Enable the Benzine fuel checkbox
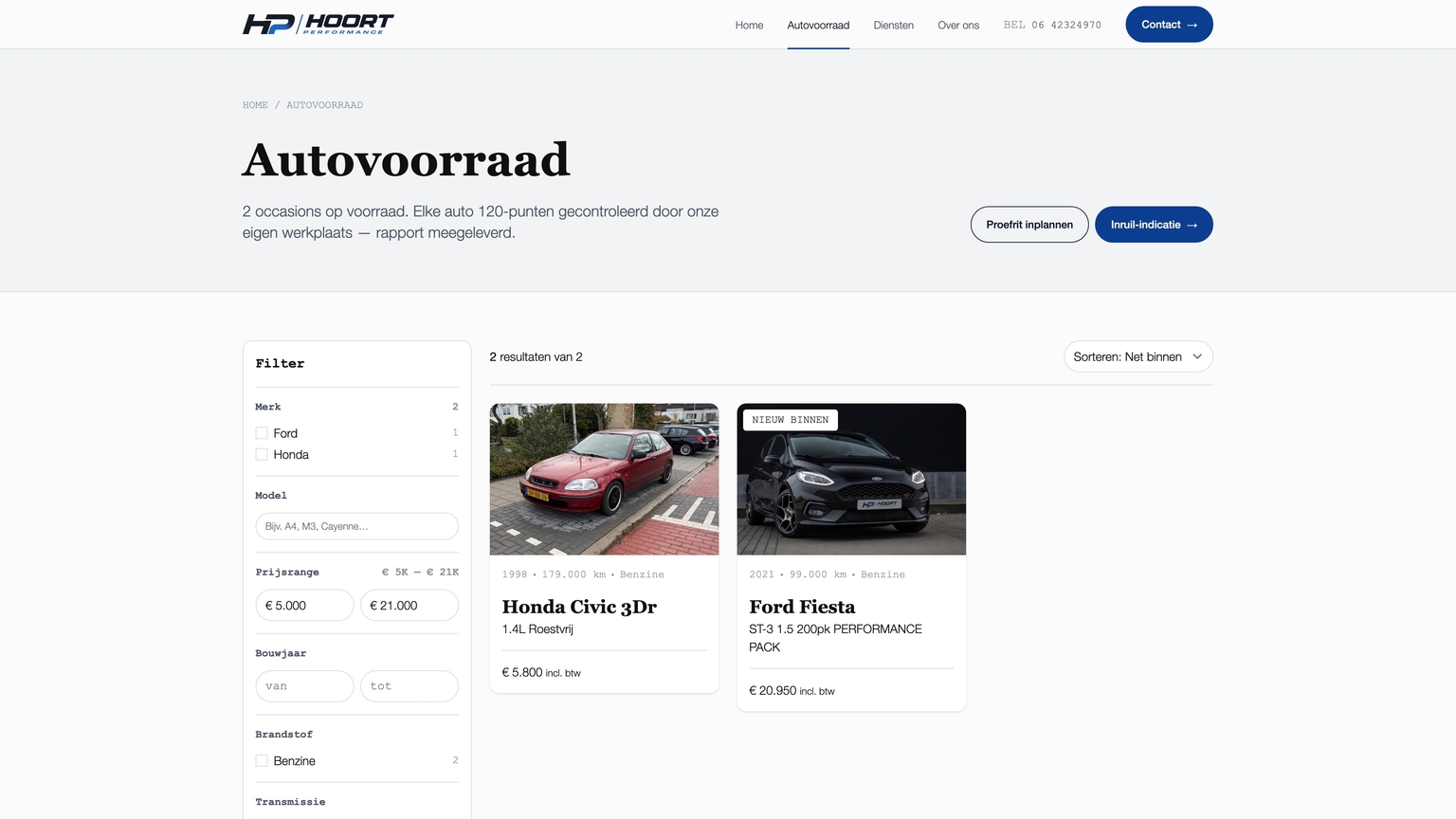The image size is (1456, 819). click(x=262, y=761)
